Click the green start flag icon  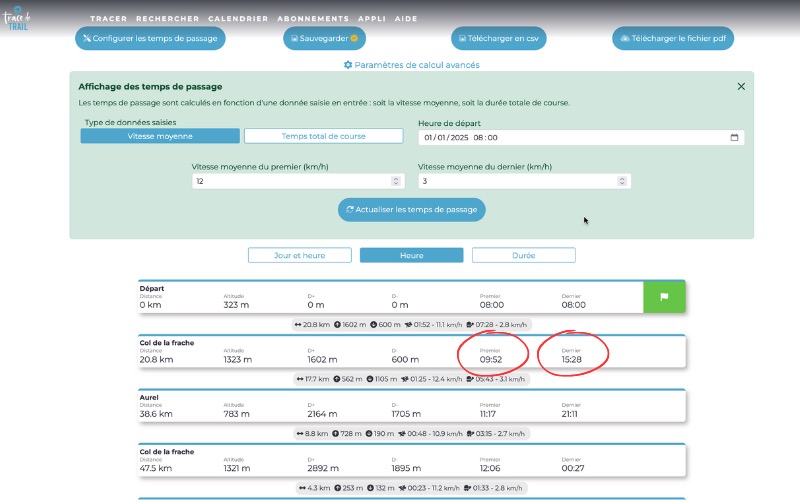click(x=663, y=297)
